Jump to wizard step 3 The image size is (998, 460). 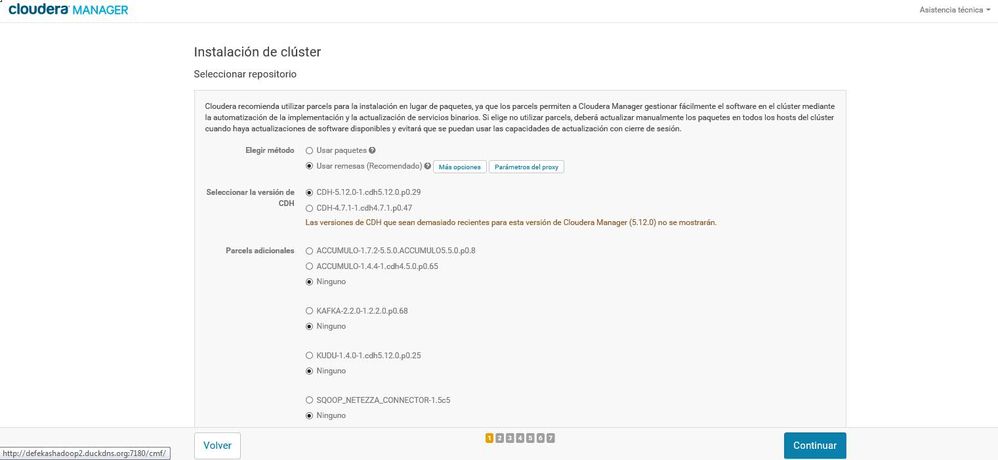[510, 438]
